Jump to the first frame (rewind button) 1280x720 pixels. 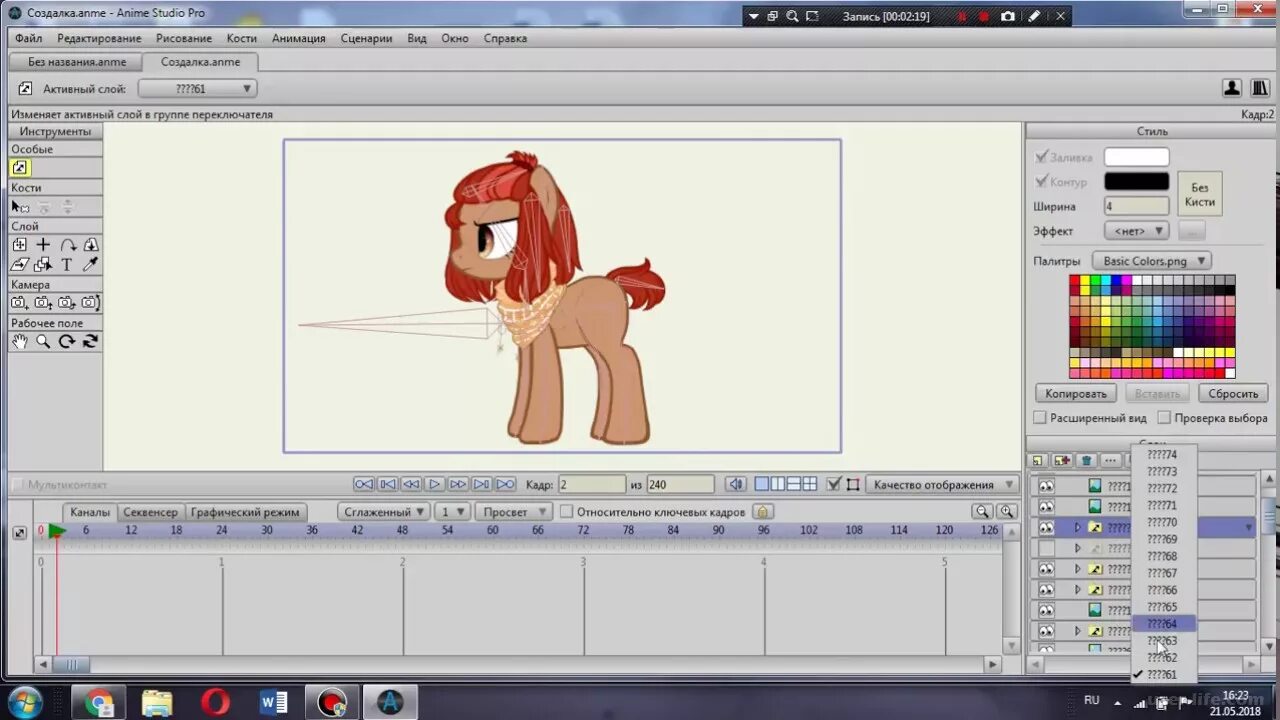pyautogui.click(x=364, y=484)
